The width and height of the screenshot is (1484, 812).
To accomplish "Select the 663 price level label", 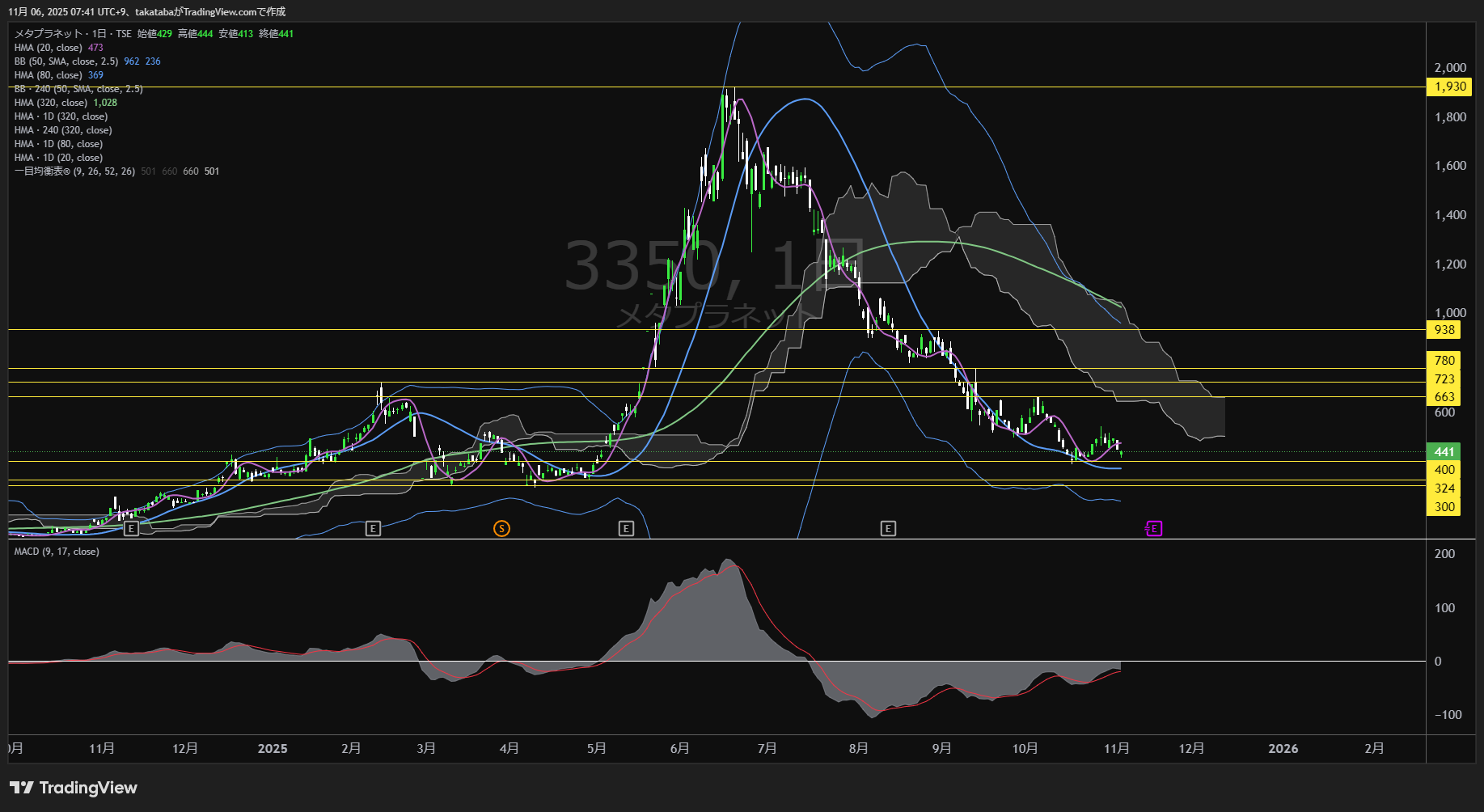I will [x=1444, y=397].
